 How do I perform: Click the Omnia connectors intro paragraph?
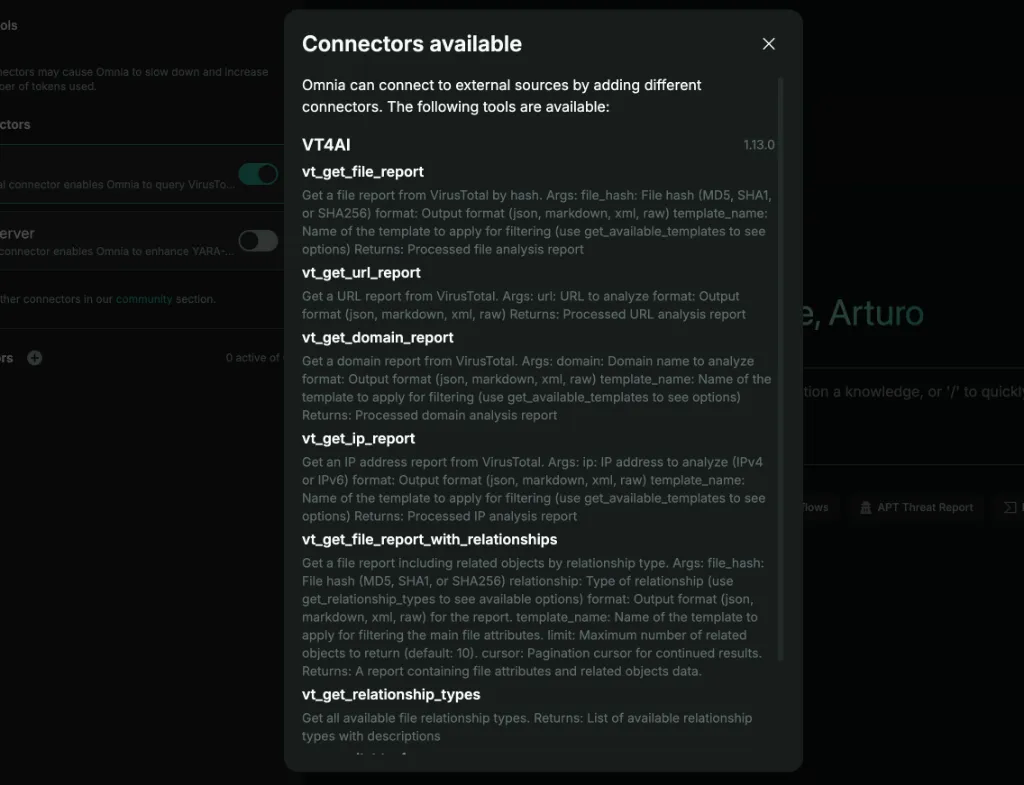[502, 96]
